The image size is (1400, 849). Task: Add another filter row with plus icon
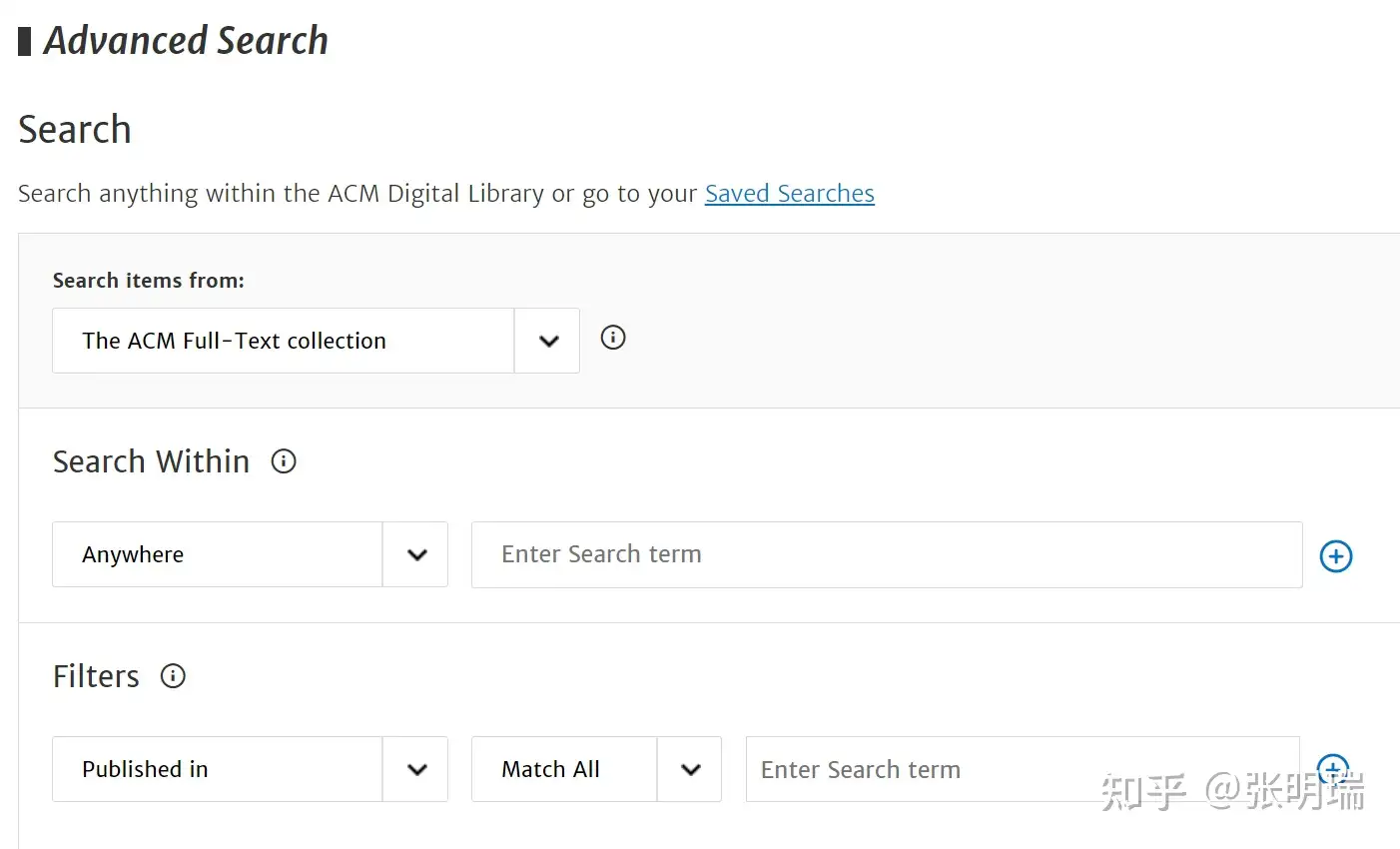coord(1333,768)
